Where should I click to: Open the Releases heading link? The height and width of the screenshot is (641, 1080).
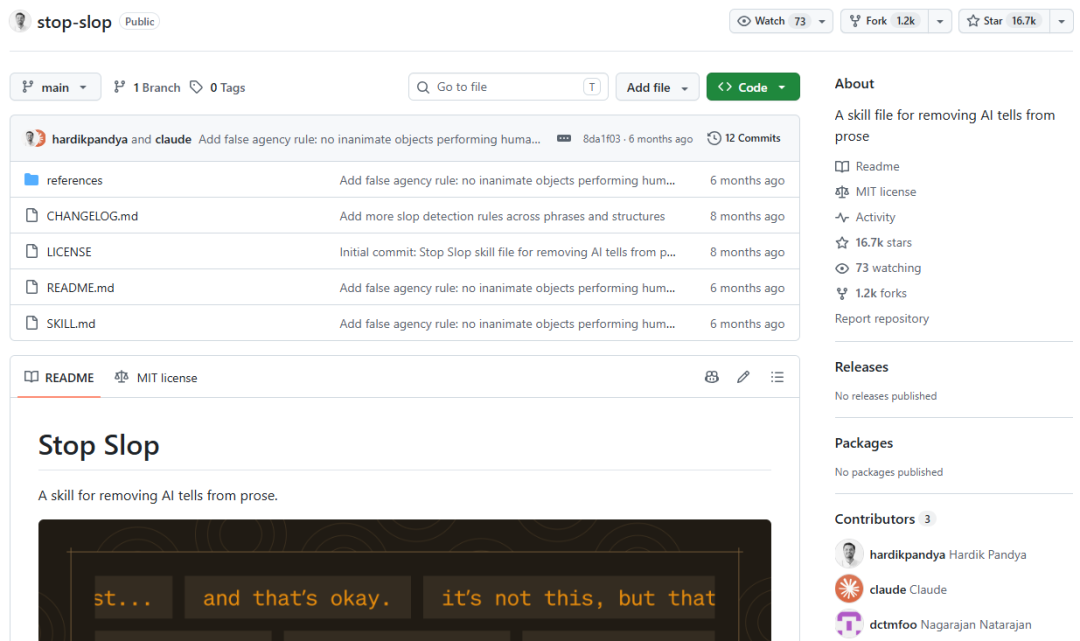click(862, 367)
